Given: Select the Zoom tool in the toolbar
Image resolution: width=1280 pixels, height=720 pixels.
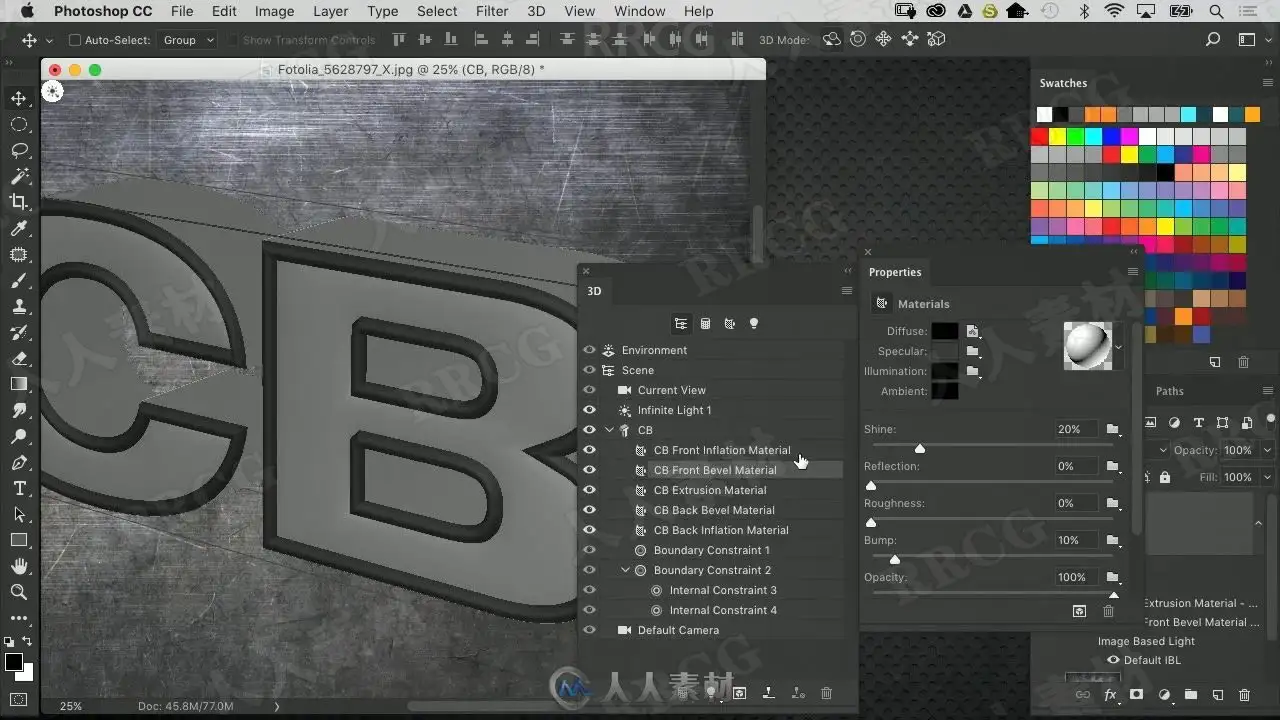Looking at the screenshot, I should click(19, 592).
